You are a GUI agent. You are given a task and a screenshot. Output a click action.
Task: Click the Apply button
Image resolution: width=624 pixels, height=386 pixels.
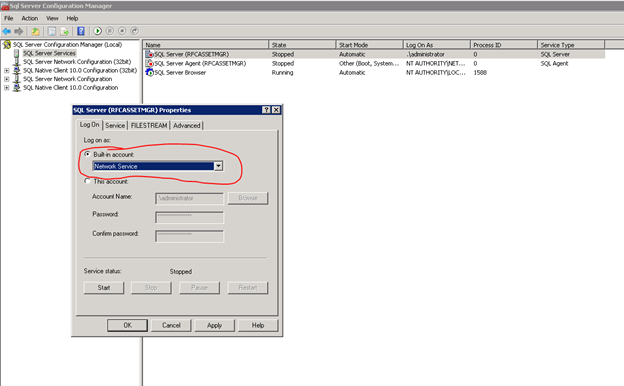click(214, 326)
